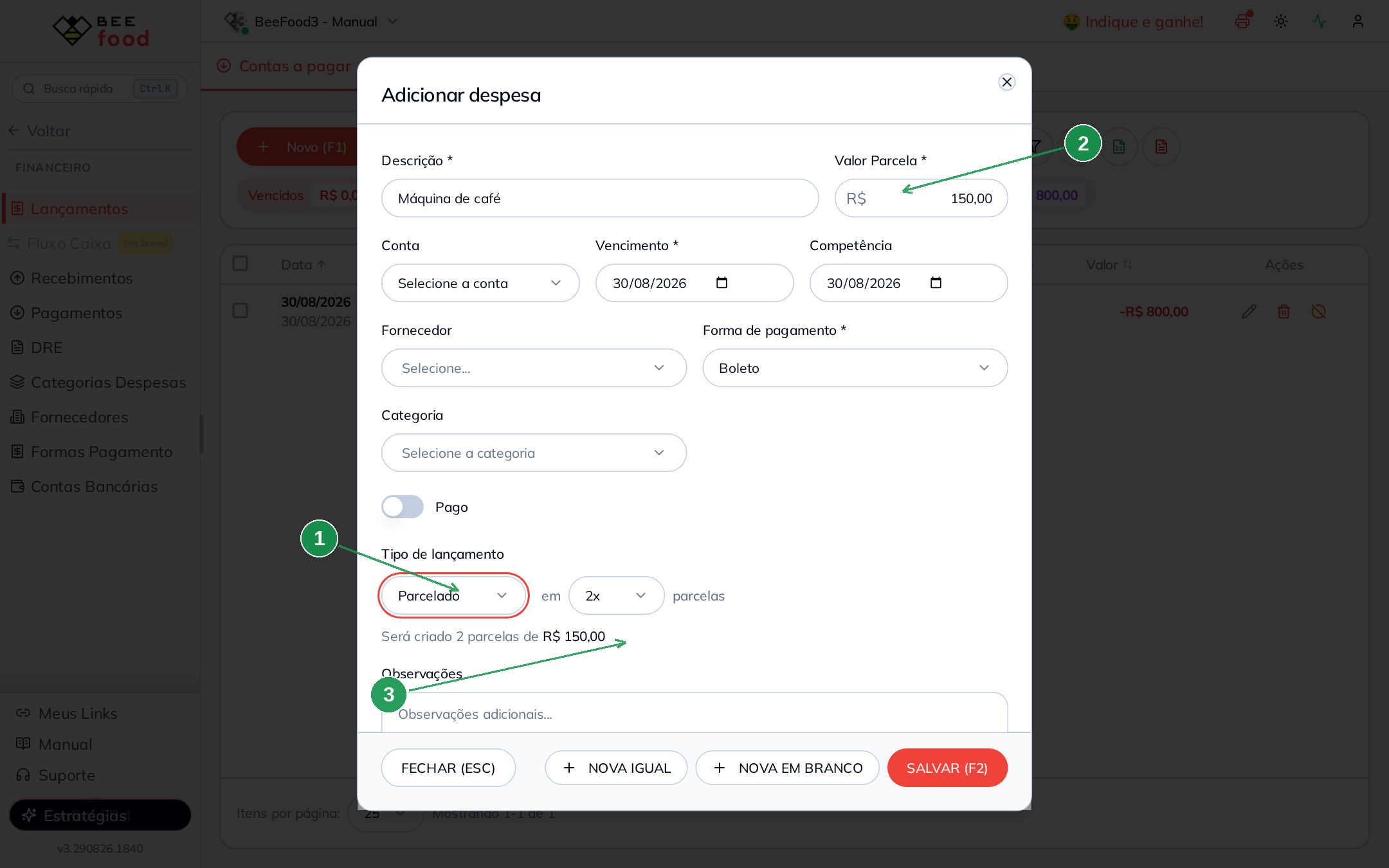Open Vencimento calendar picker icon
Screen dimensions: 1389x868
pyautogui.click(x=722, y=283)
